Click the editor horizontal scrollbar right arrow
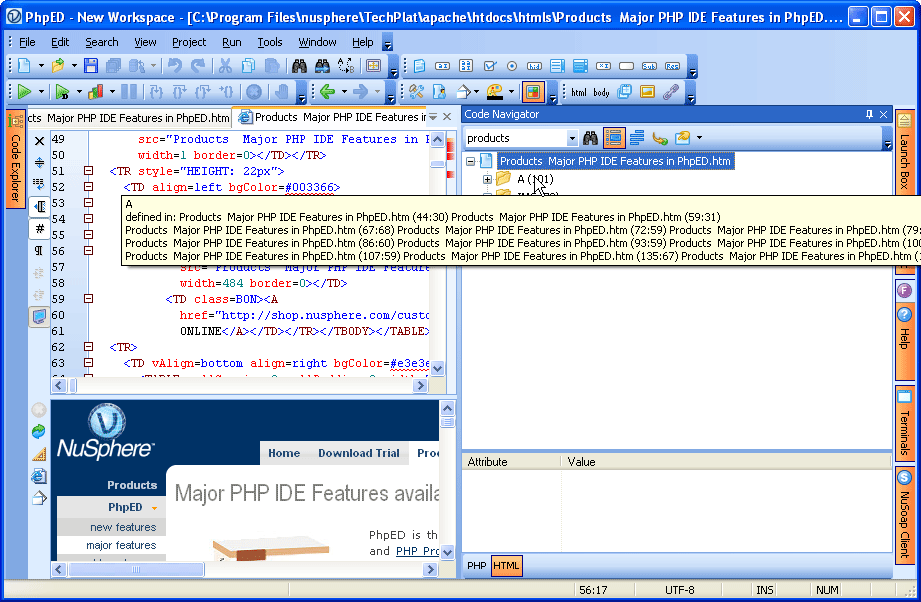The image size is (921, 602). (x=419, y=386)
